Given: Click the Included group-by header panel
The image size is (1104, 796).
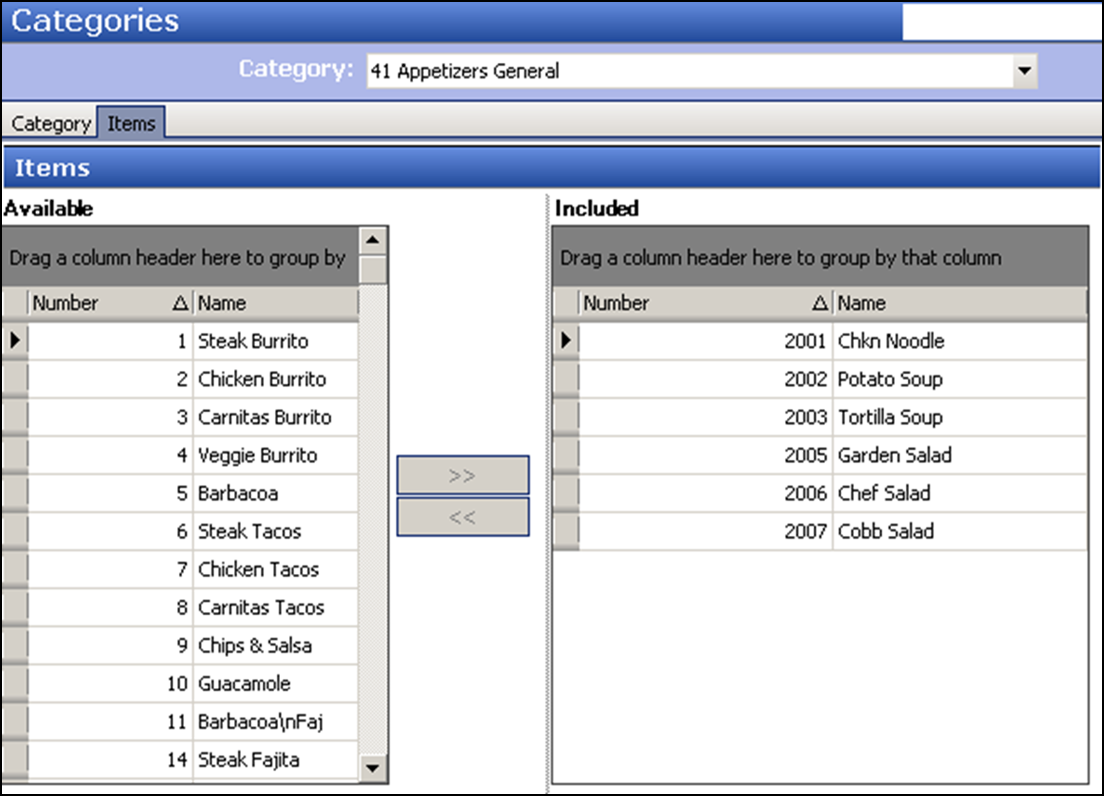Looking at the screenshot, I should pyautogui.click(x=820, y=258).
